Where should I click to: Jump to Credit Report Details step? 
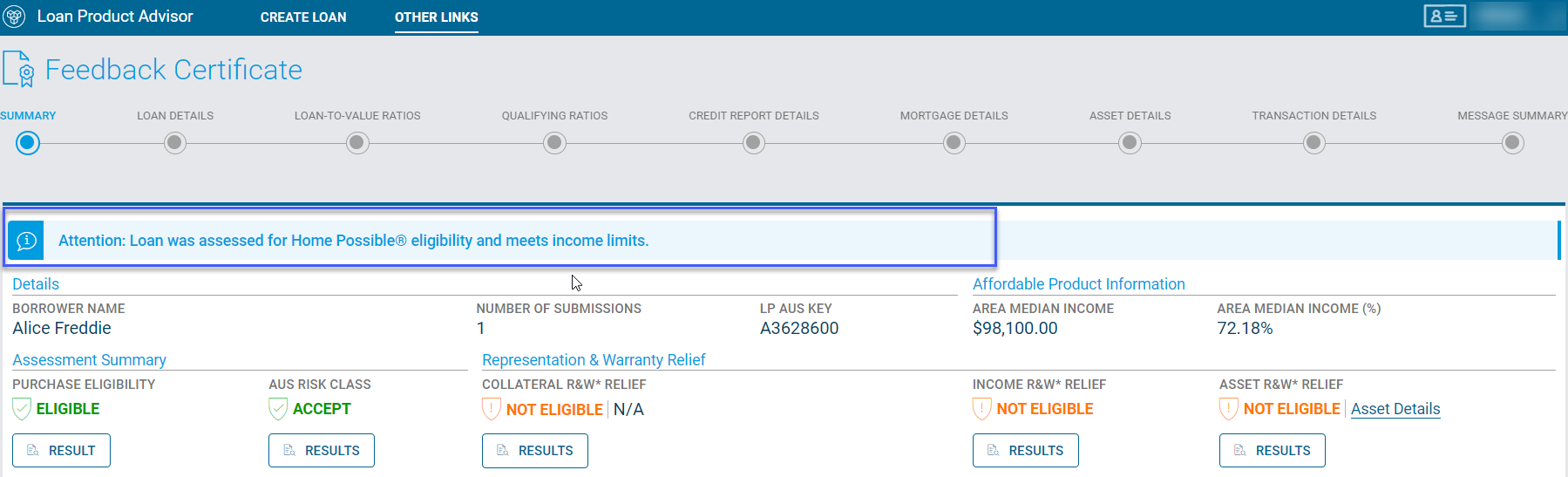click(754, 143)
